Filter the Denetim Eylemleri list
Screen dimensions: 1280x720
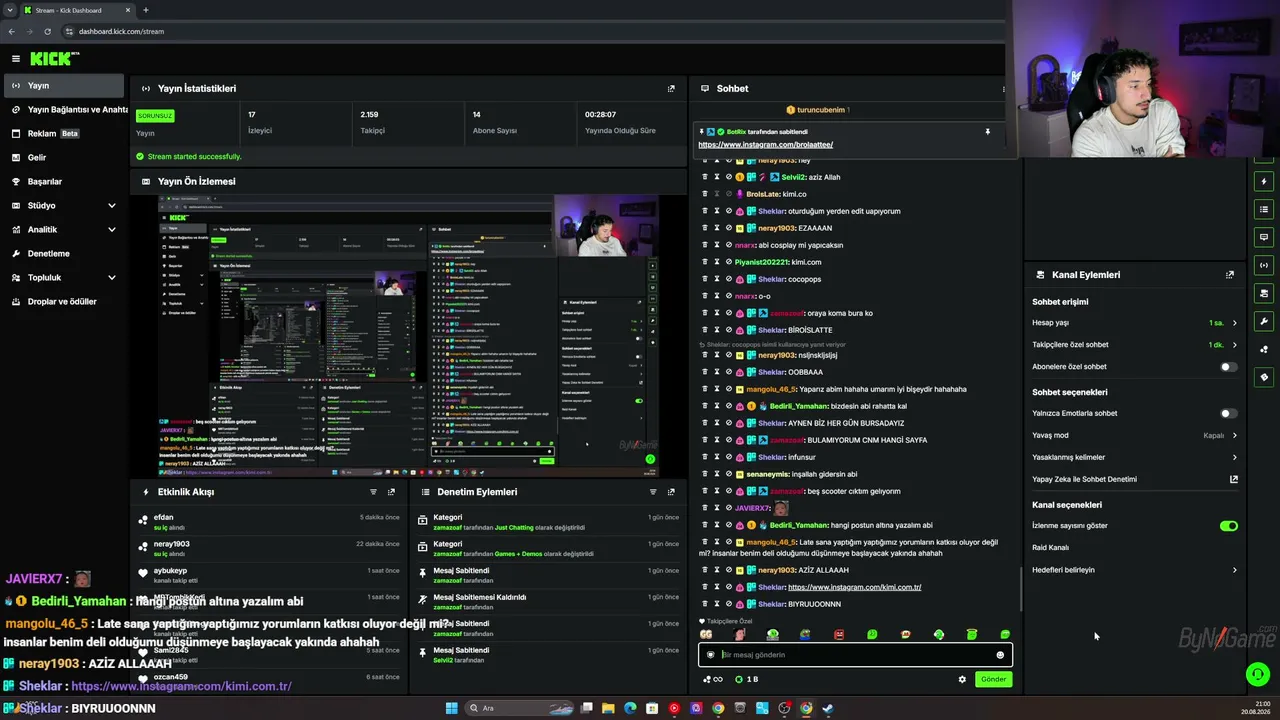click(x=653, y=492)
